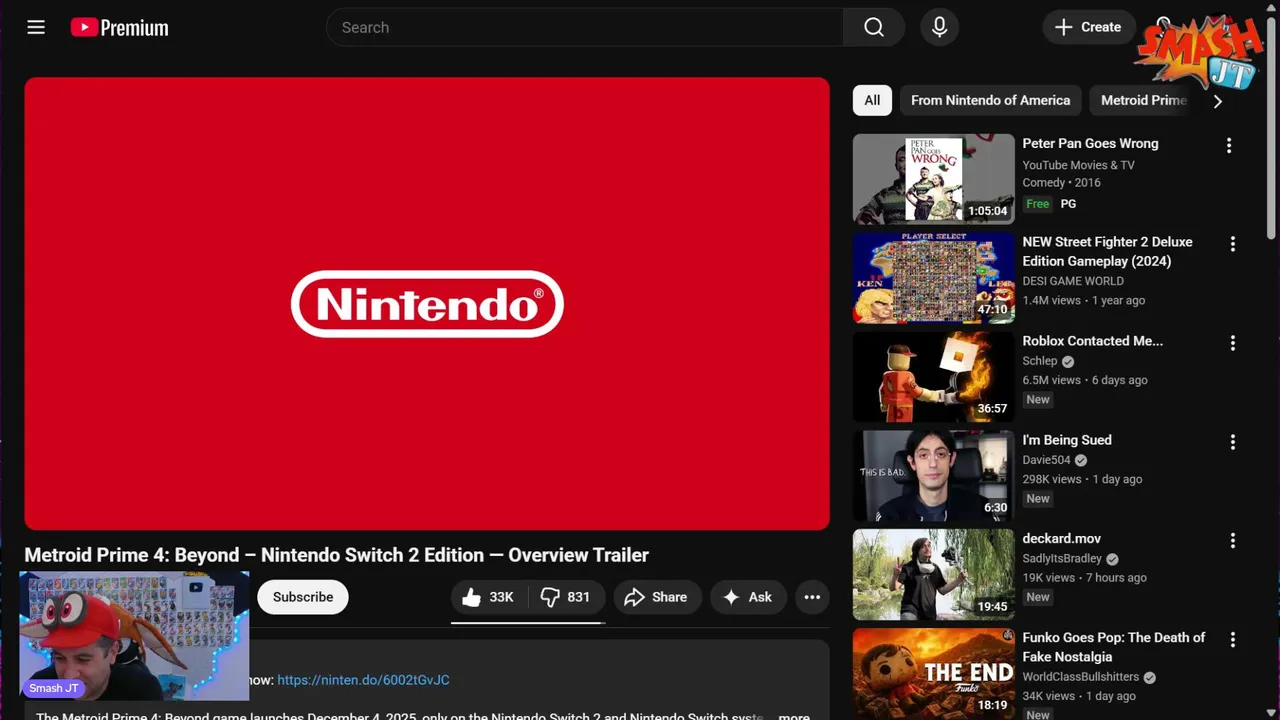1280x720 pixels.
Task: Dislike the video with thumbs down
Action: coord(566,597)
